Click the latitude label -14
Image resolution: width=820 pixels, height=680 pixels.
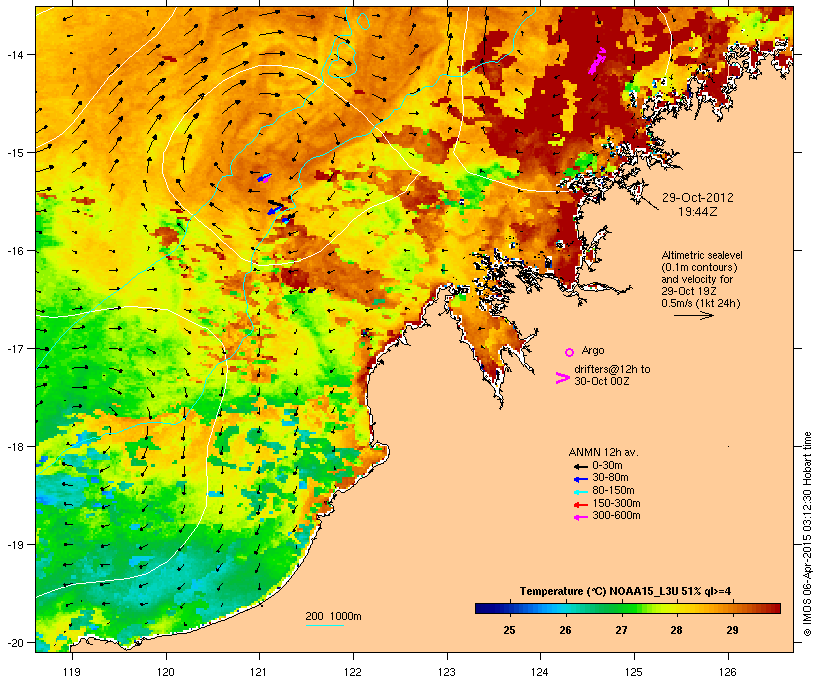(x=14, y=54)
